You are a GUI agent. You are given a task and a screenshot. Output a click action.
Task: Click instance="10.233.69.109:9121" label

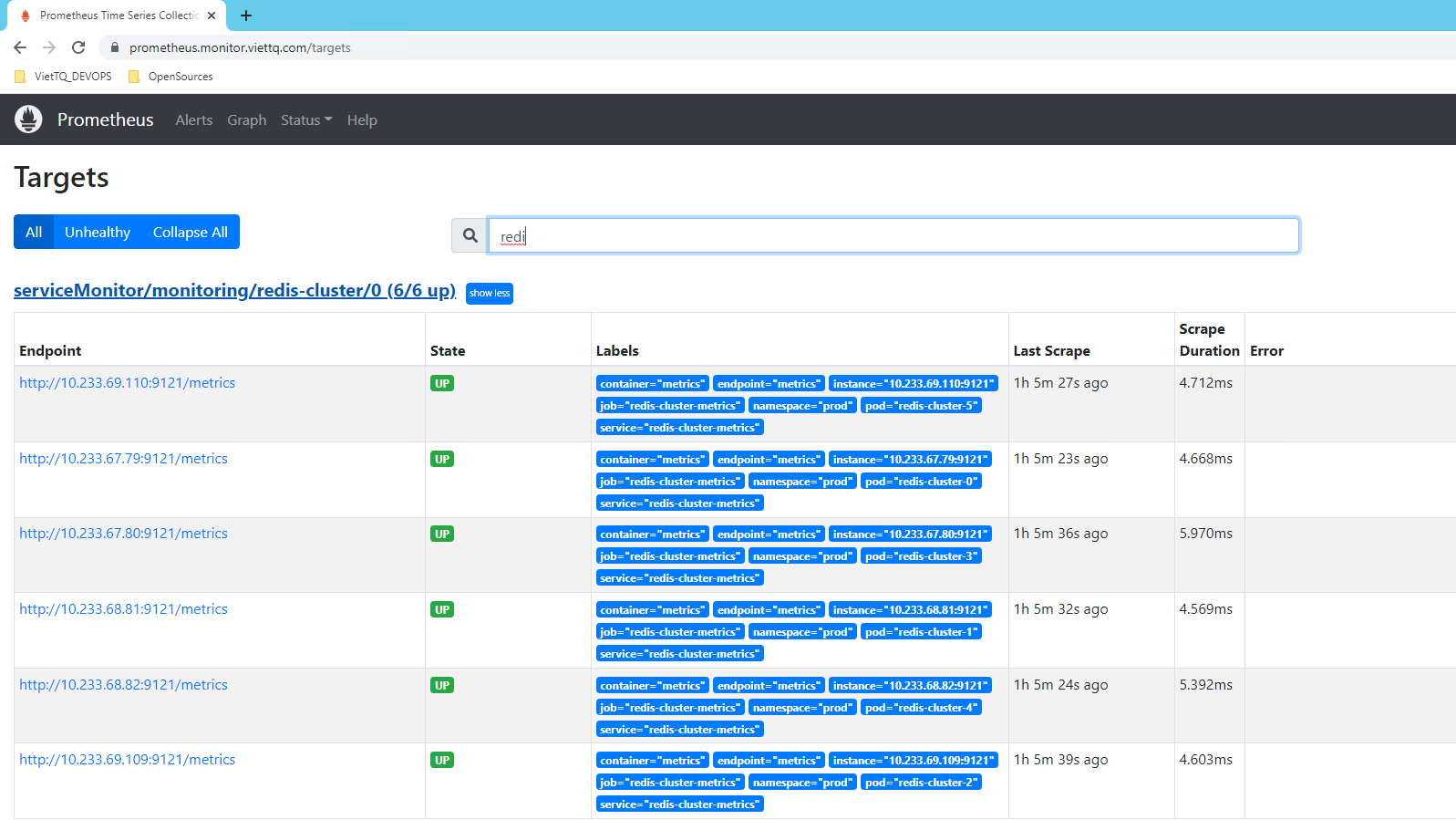click(914, 761)
